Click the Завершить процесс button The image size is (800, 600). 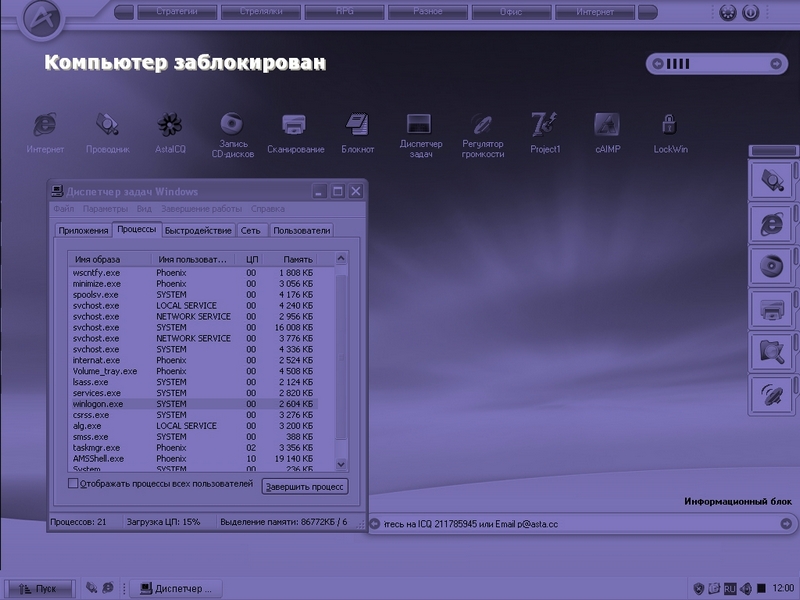click(305, 487)
